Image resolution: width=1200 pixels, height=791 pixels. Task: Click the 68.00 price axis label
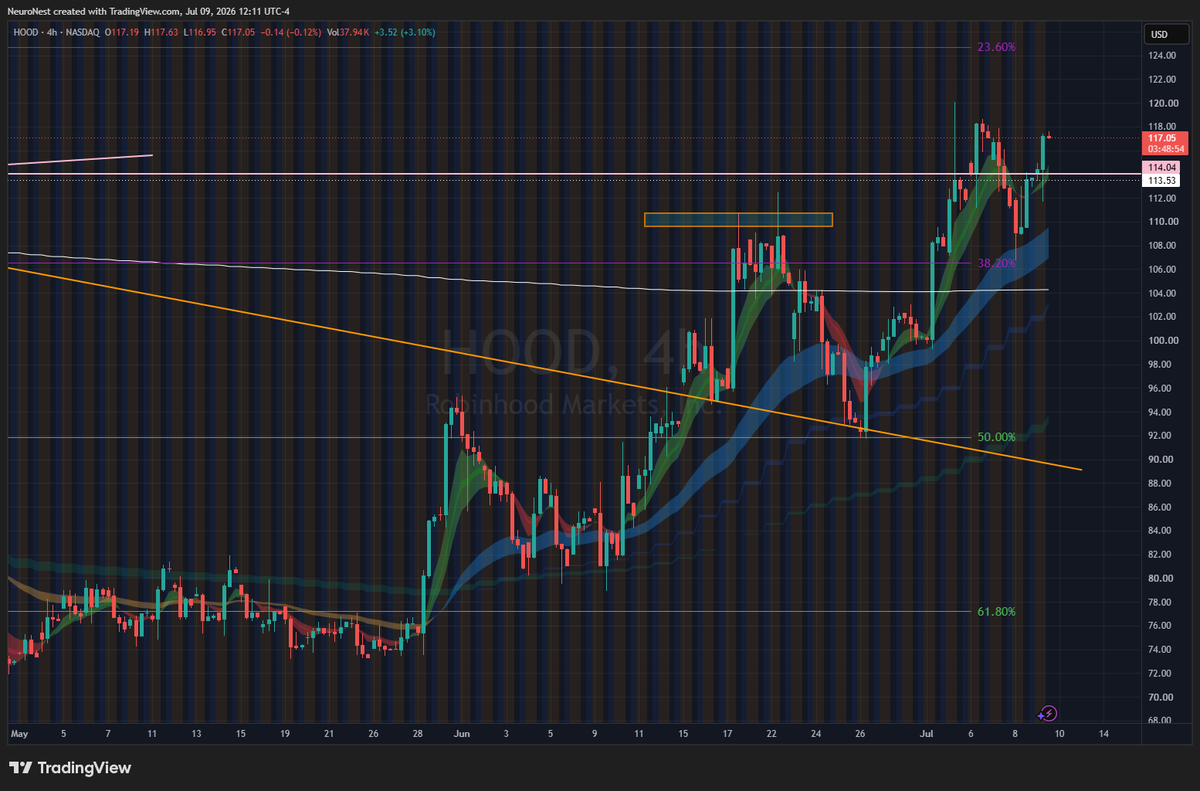pos(1161,721)
